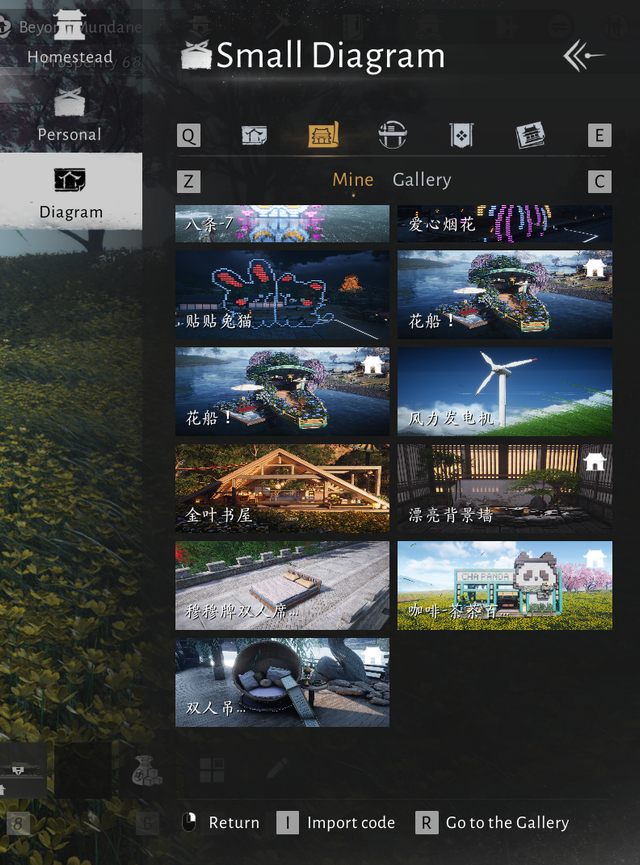Click the C key next tab shortcut
The width and height of the screenshot is (640, 865).
599,181
